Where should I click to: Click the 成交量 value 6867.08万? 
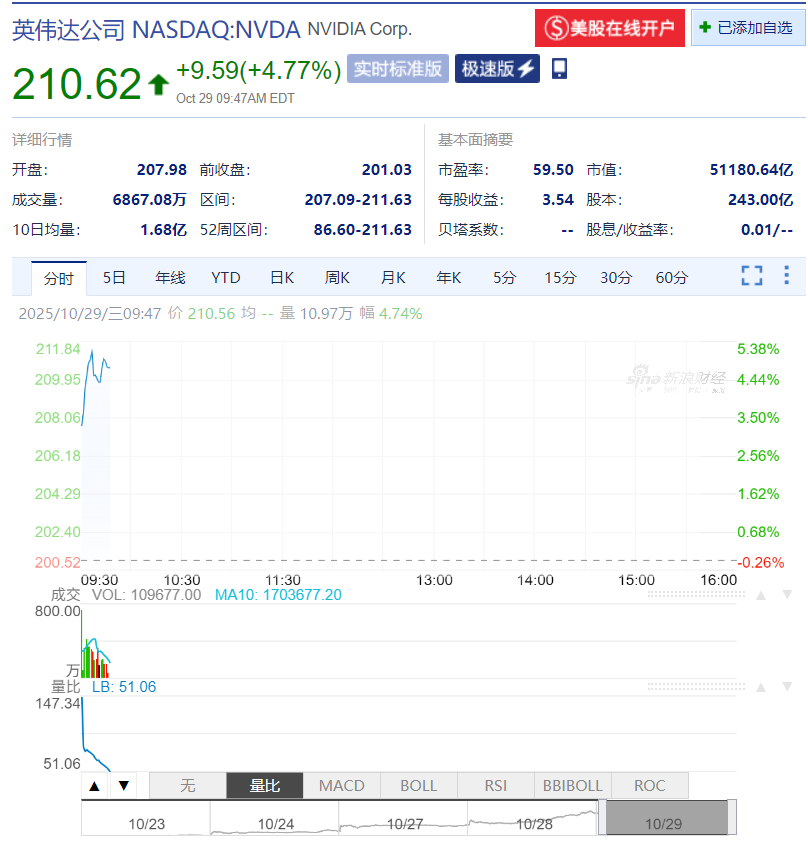click(x=149, y=199)
